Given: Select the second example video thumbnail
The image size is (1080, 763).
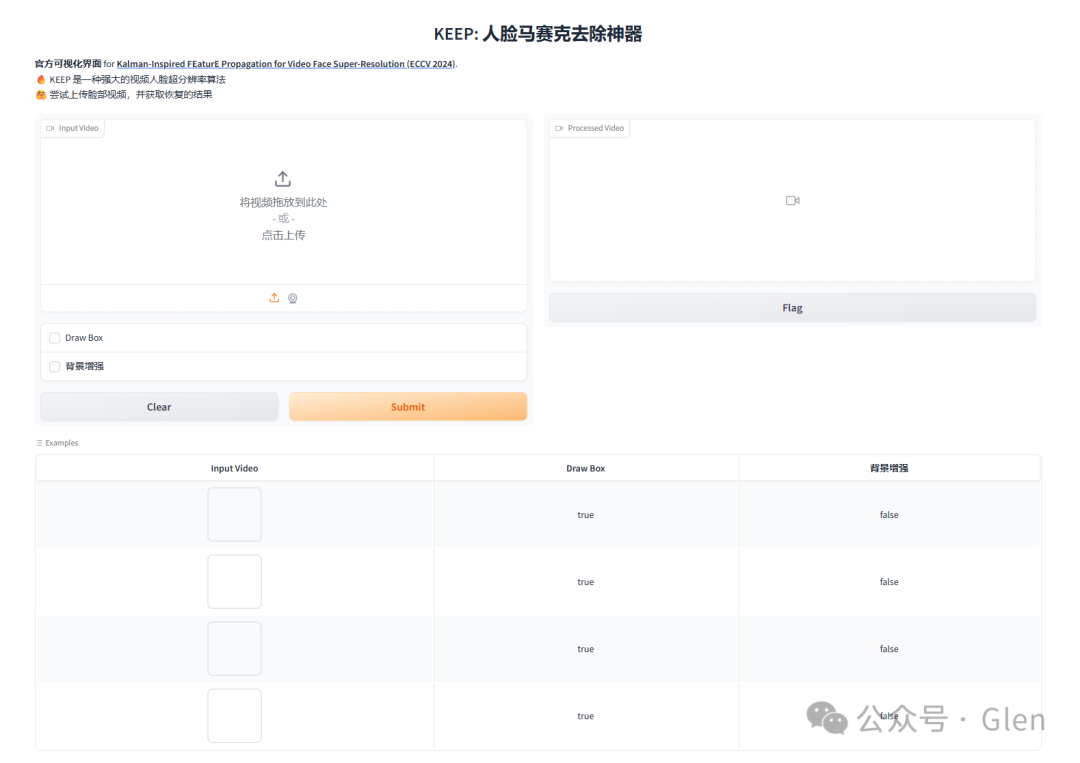Looking at the screenshot, I should [x=234, y=581].
